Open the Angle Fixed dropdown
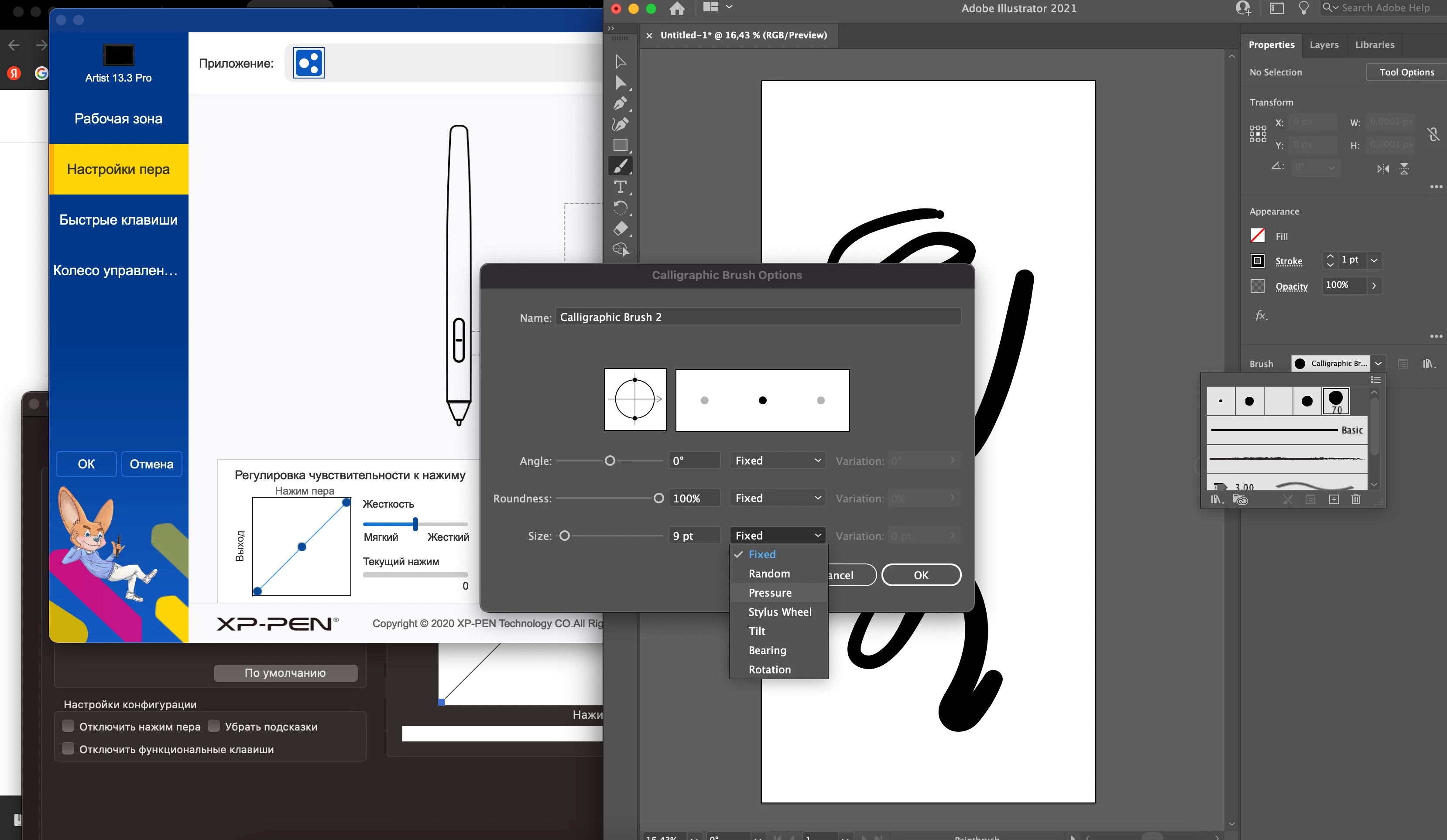This screenshot has height=840, width=1447. (777, 460)
